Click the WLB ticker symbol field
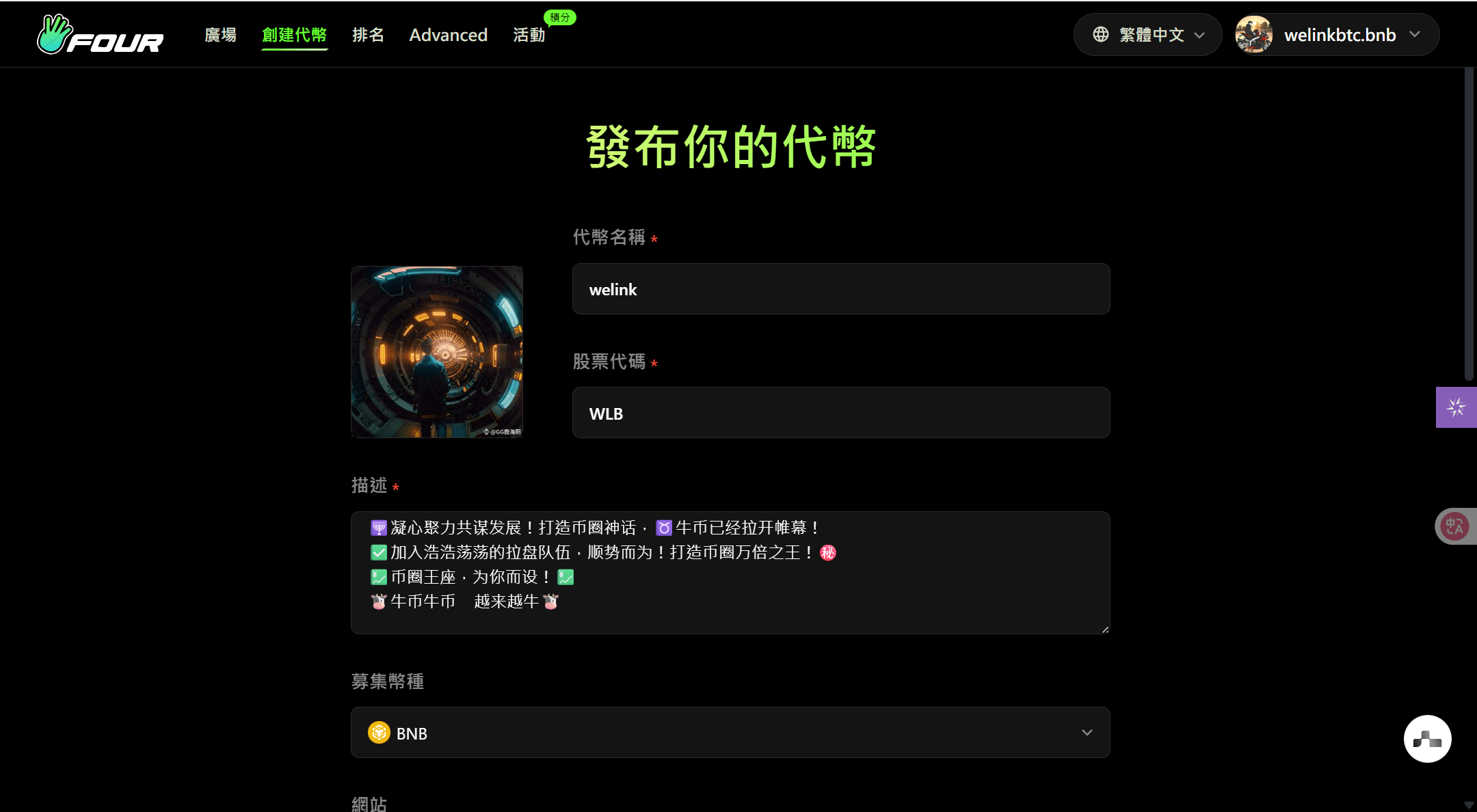 coord(841,413)
